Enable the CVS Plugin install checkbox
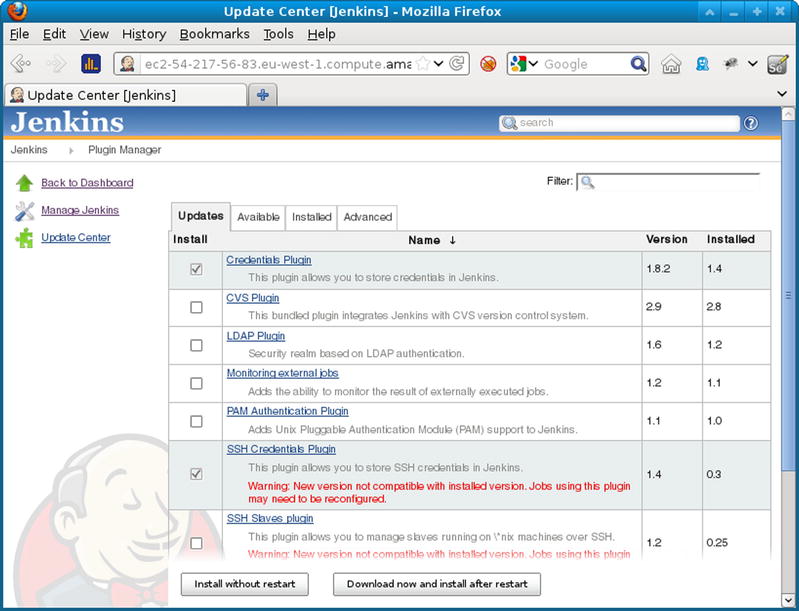Viewport: 799px width, 611px height. coord(196,307)
